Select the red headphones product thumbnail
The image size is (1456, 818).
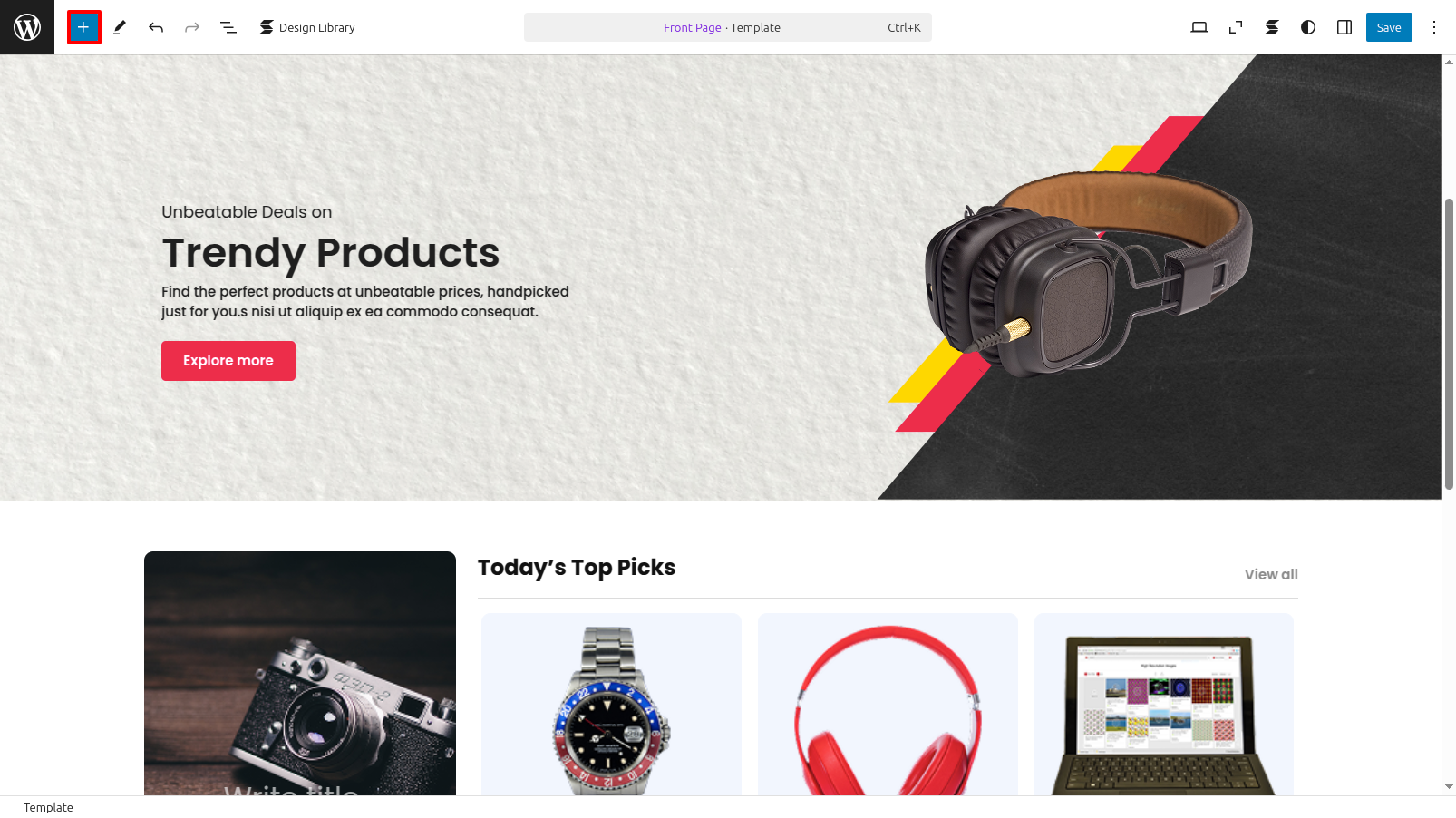click(888, 705)
